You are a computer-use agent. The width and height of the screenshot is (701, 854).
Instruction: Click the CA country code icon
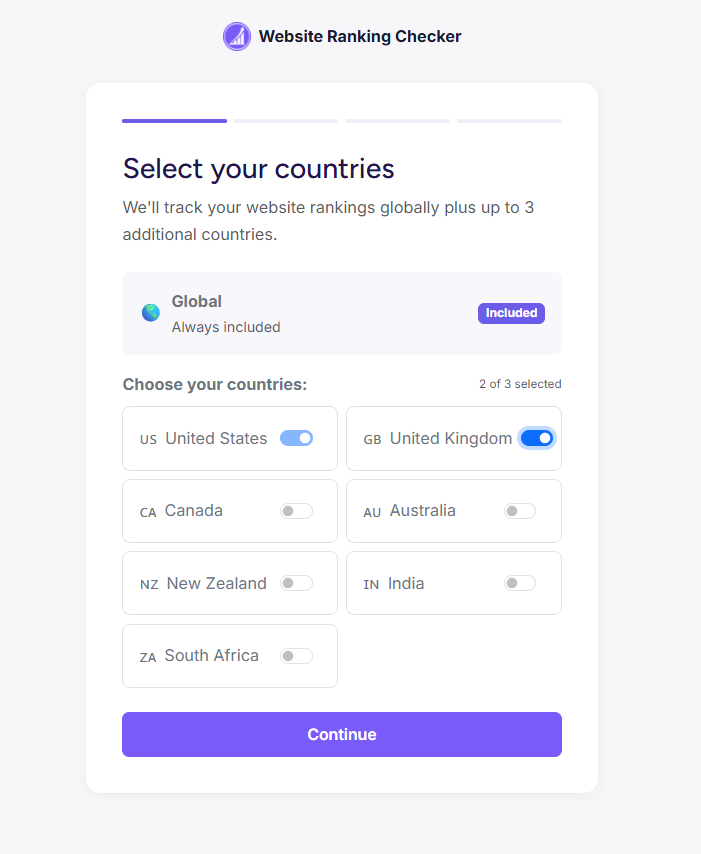click(x=148, y=511)
